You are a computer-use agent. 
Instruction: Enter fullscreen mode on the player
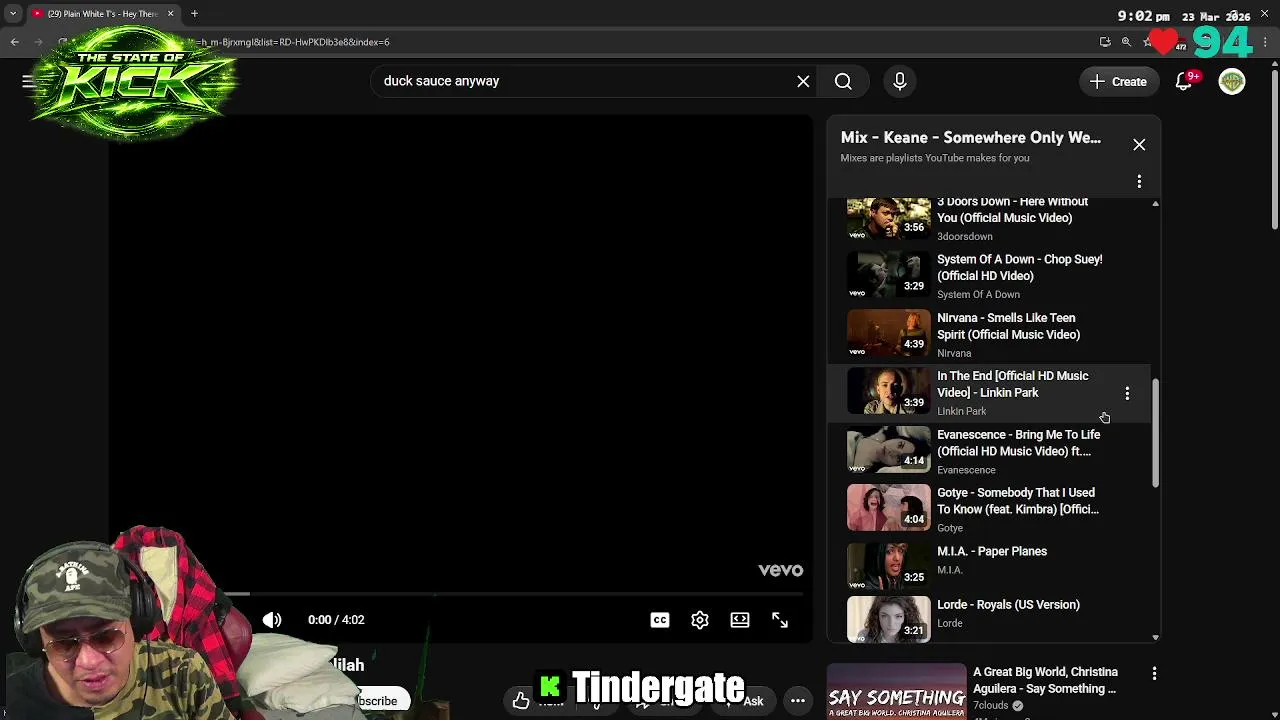click(780, 620)
